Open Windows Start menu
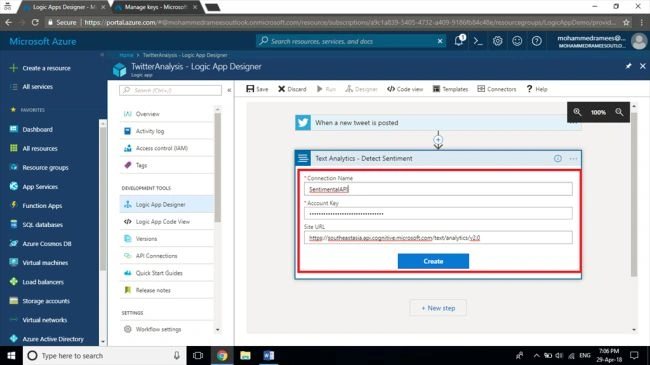The height and width of the screenshot is (365, 650). click(x=11, y=355)
